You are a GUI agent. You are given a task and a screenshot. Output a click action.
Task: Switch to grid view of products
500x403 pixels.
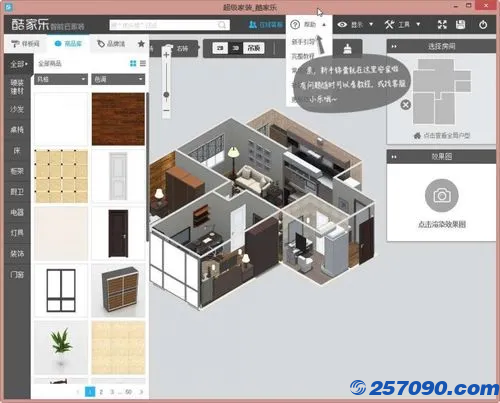133,63
